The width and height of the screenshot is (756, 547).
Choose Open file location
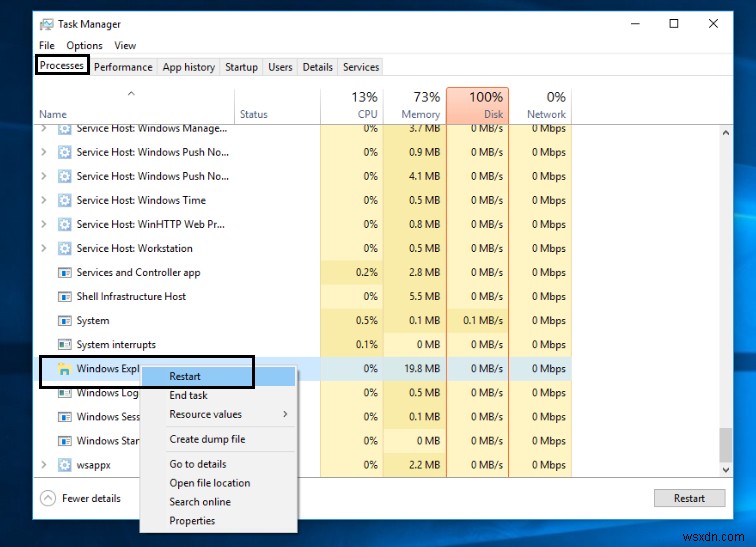pos(218,483)
